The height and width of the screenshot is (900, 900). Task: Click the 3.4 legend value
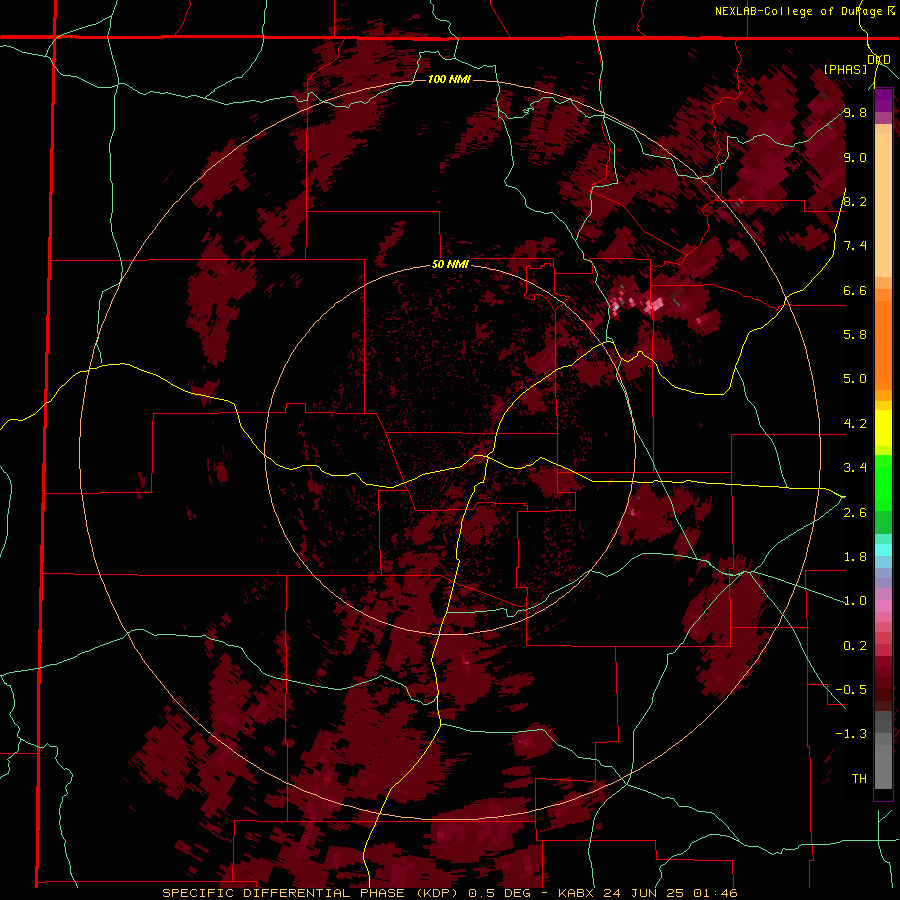[855, 468]
